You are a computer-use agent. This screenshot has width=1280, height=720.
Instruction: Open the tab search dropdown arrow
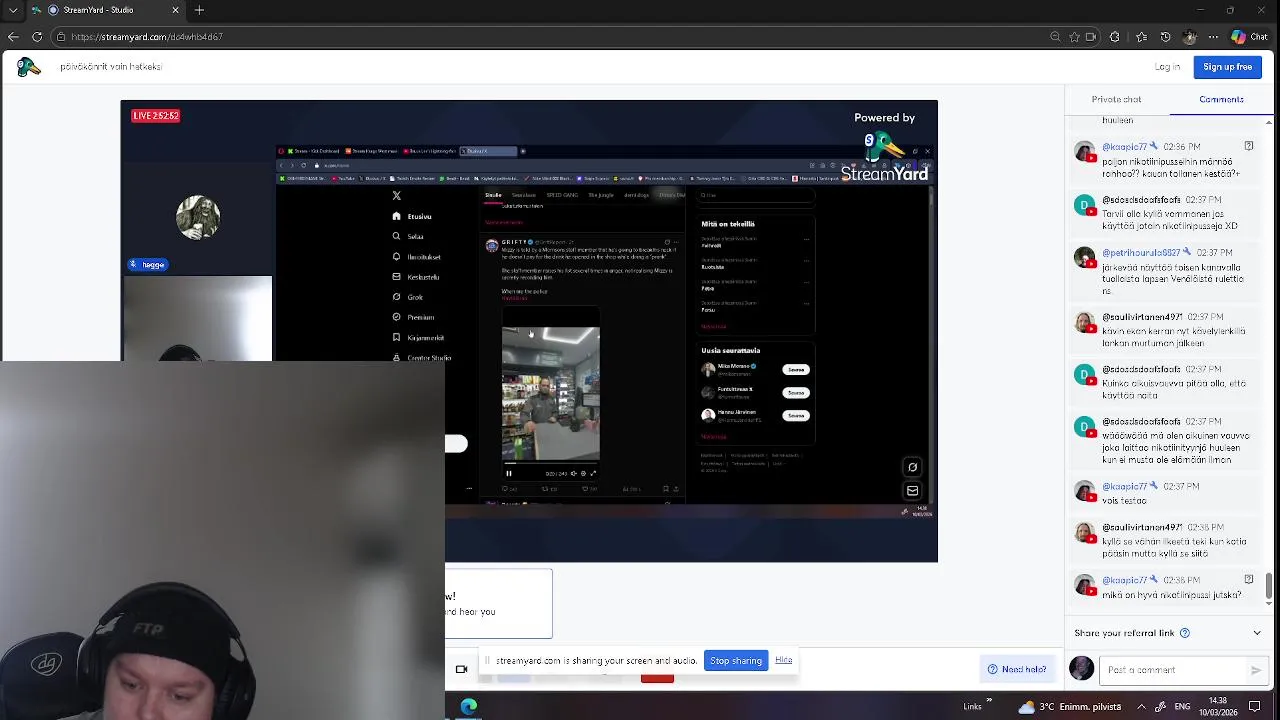[x=13, y=10]
